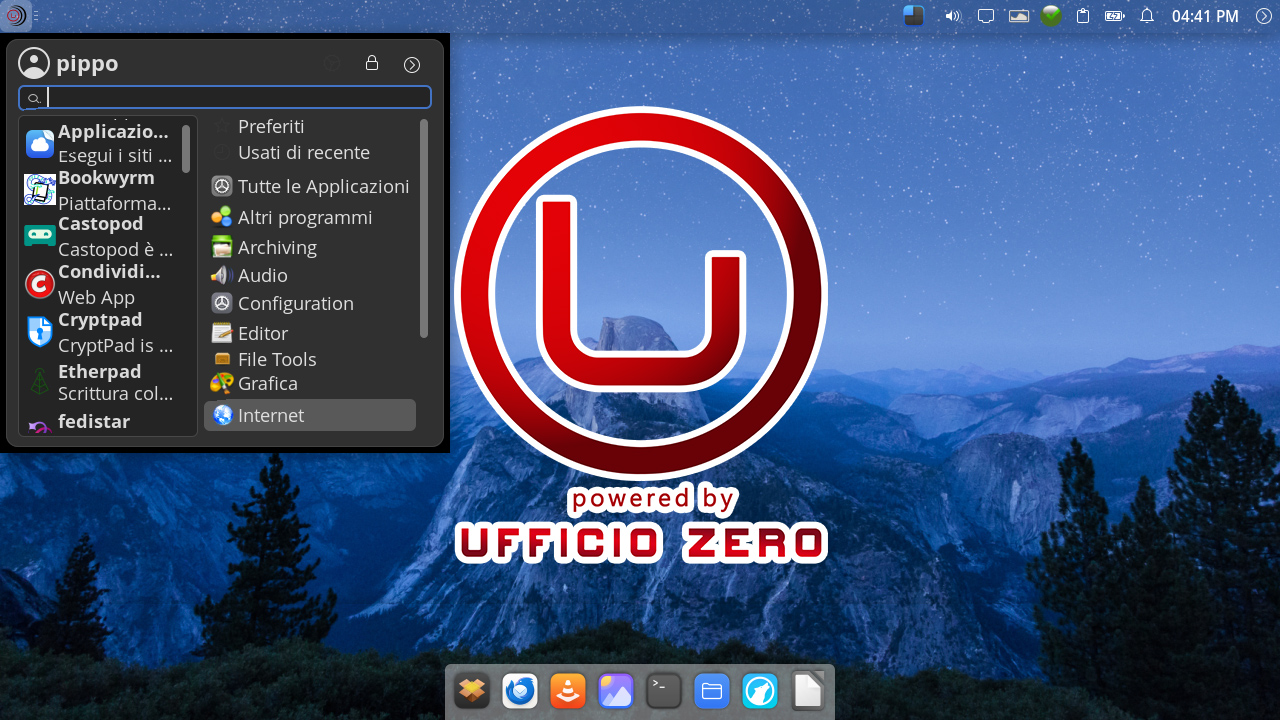This screenshot has width=1280, height=720.
Task: Select Tutte le Applicazioni category
Action: (x=310, y=187)
